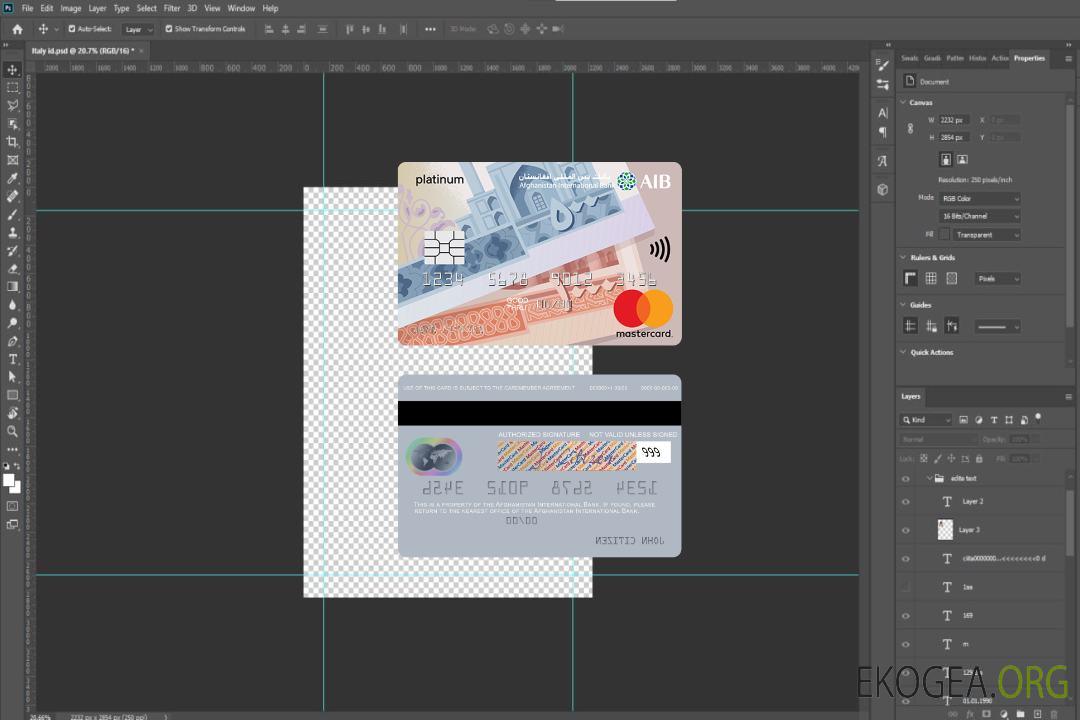Image resolution: width=1080 pixels, height=720 pixels.
Task: Open the Transparent fill dropdown
Action: click(987, 235)
